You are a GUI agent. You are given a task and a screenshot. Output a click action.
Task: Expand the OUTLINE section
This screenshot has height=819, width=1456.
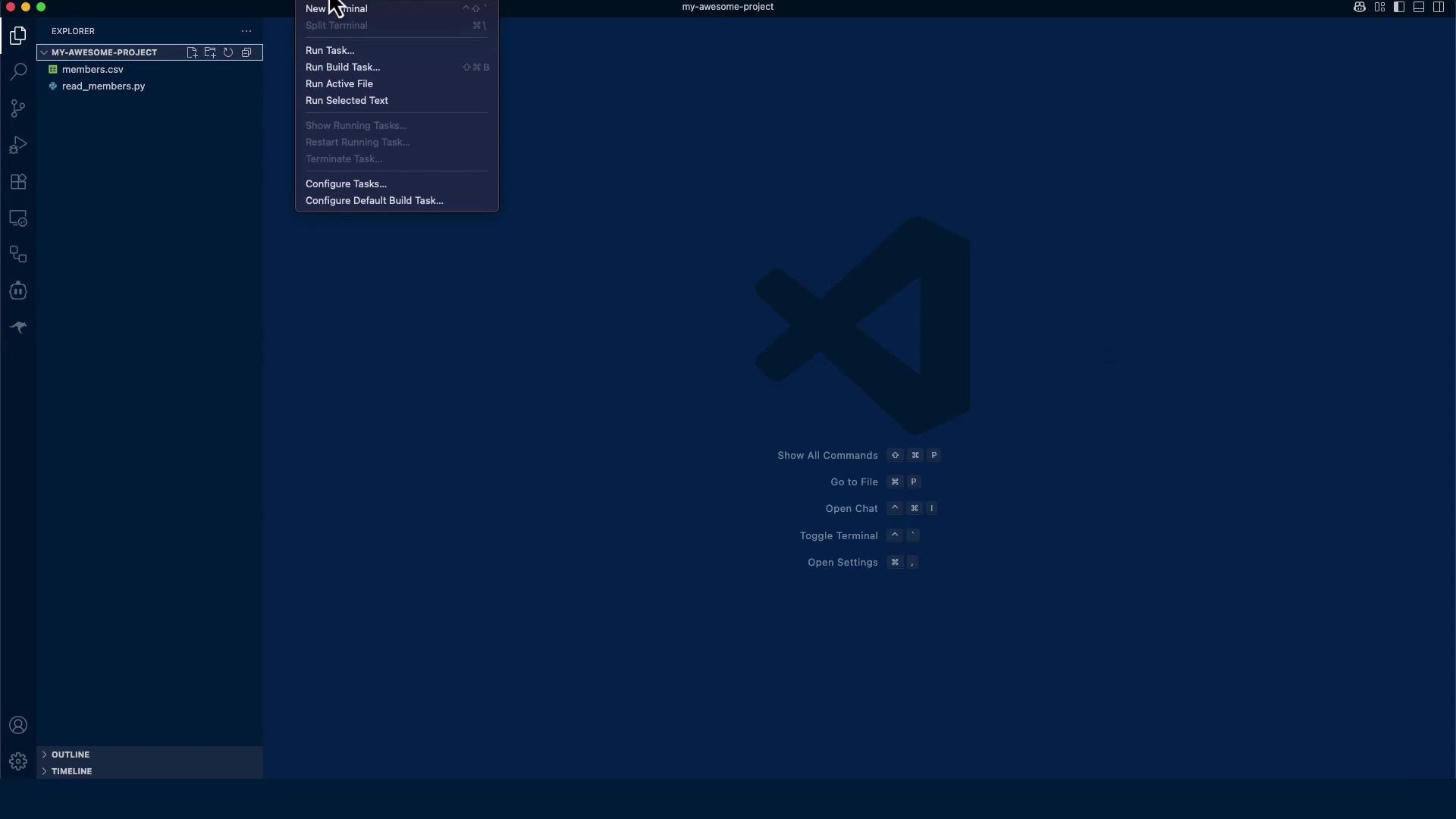(150, 755)
